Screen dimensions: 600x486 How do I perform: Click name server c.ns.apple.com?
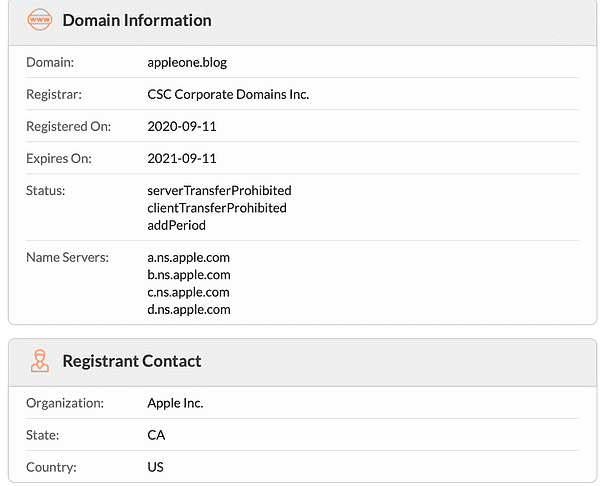[189, 292]
